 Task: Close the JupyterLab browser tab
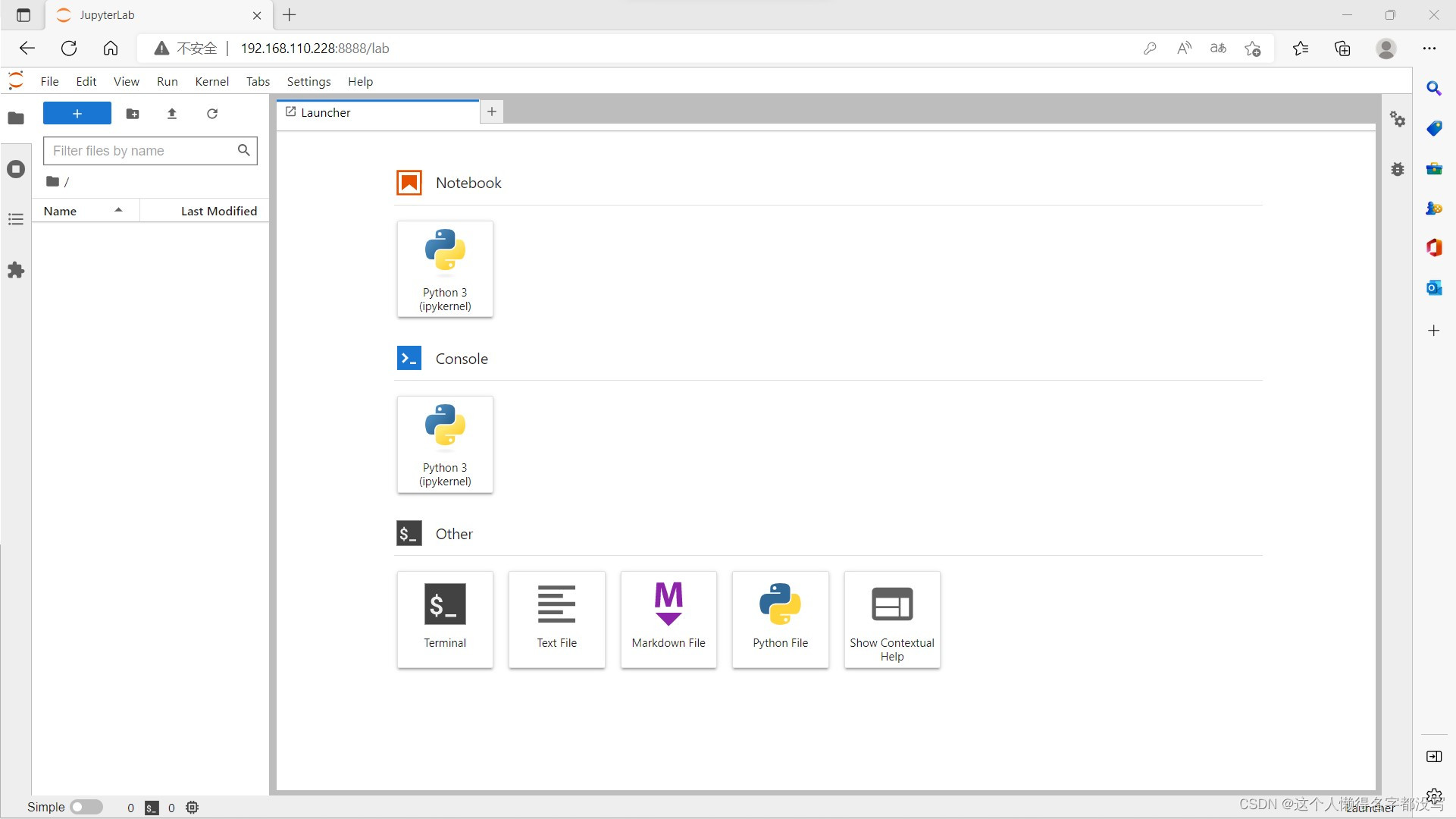coord(257,15)
